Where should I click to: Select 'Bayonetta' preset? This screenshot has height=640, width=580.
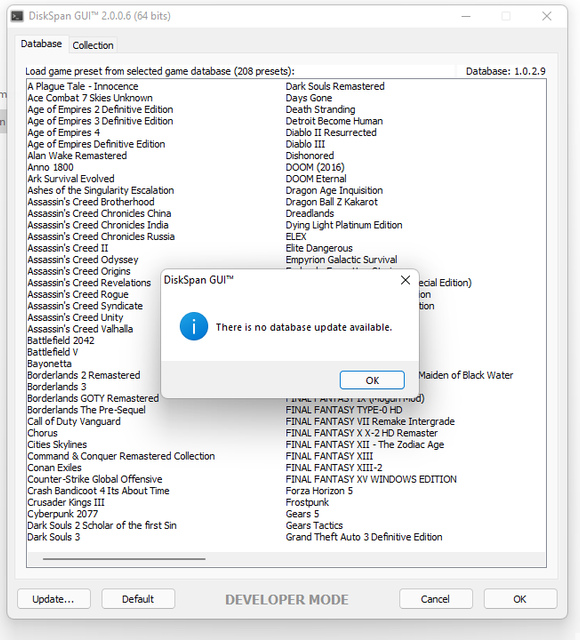pos(49,364)
